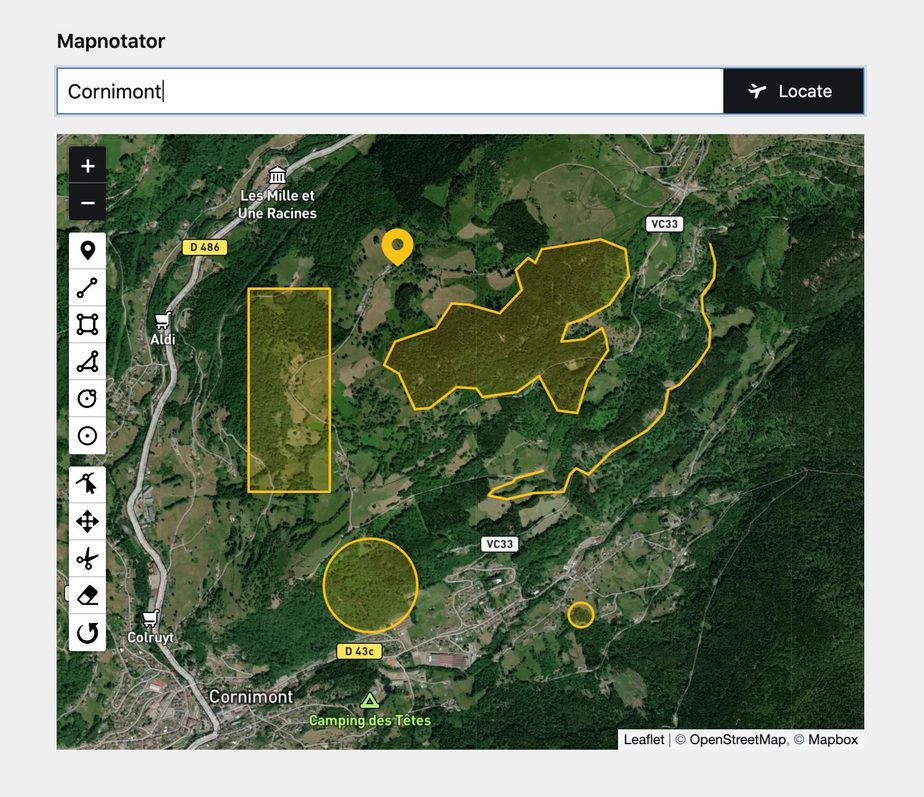Select the draw polyline tool
This screenshot has height=797, width=924.
pos(88,288)
